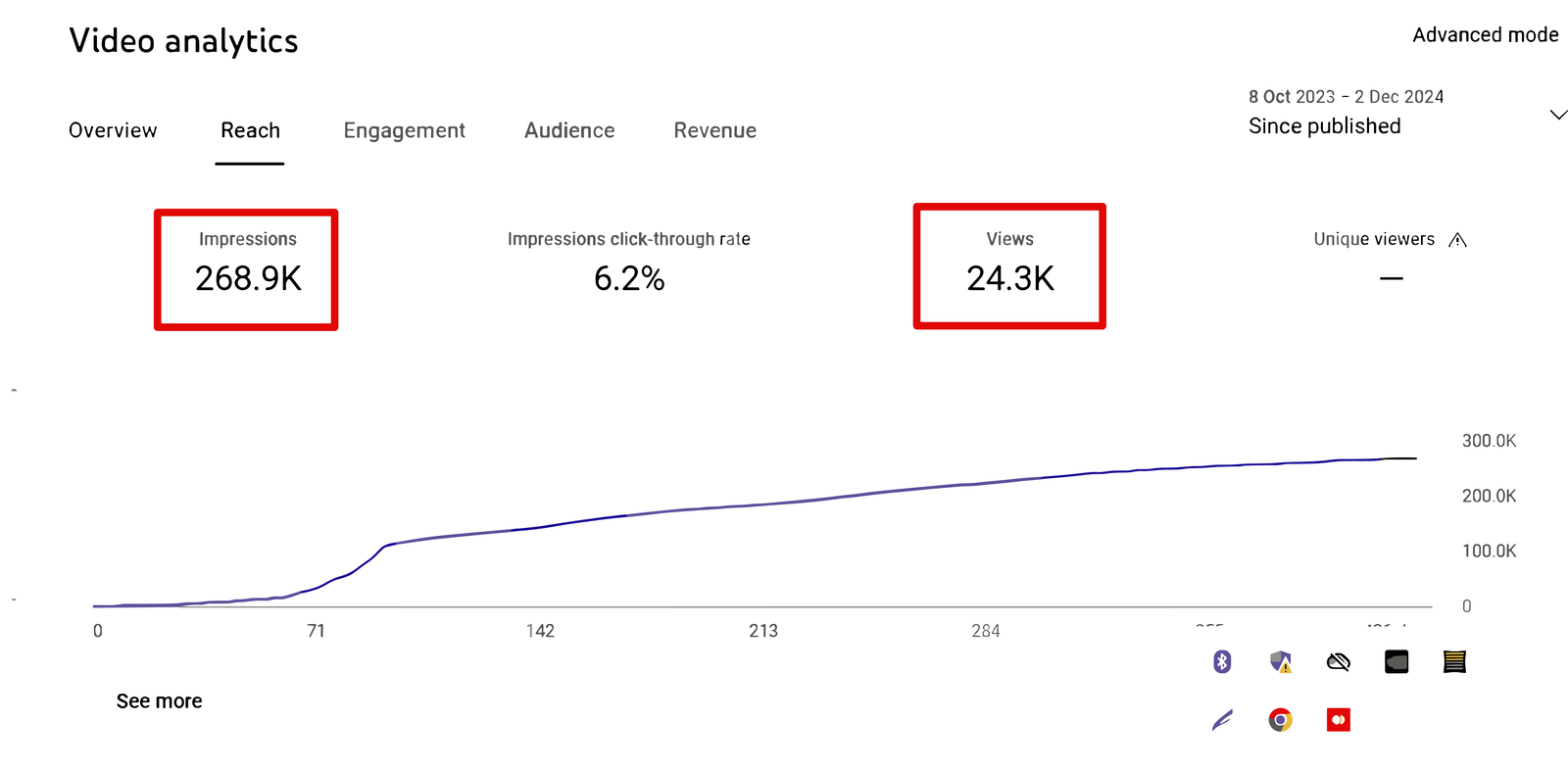Click the 100.0K y-axis label
The image size is (1568, 769).
click(x=1489, y=551)
